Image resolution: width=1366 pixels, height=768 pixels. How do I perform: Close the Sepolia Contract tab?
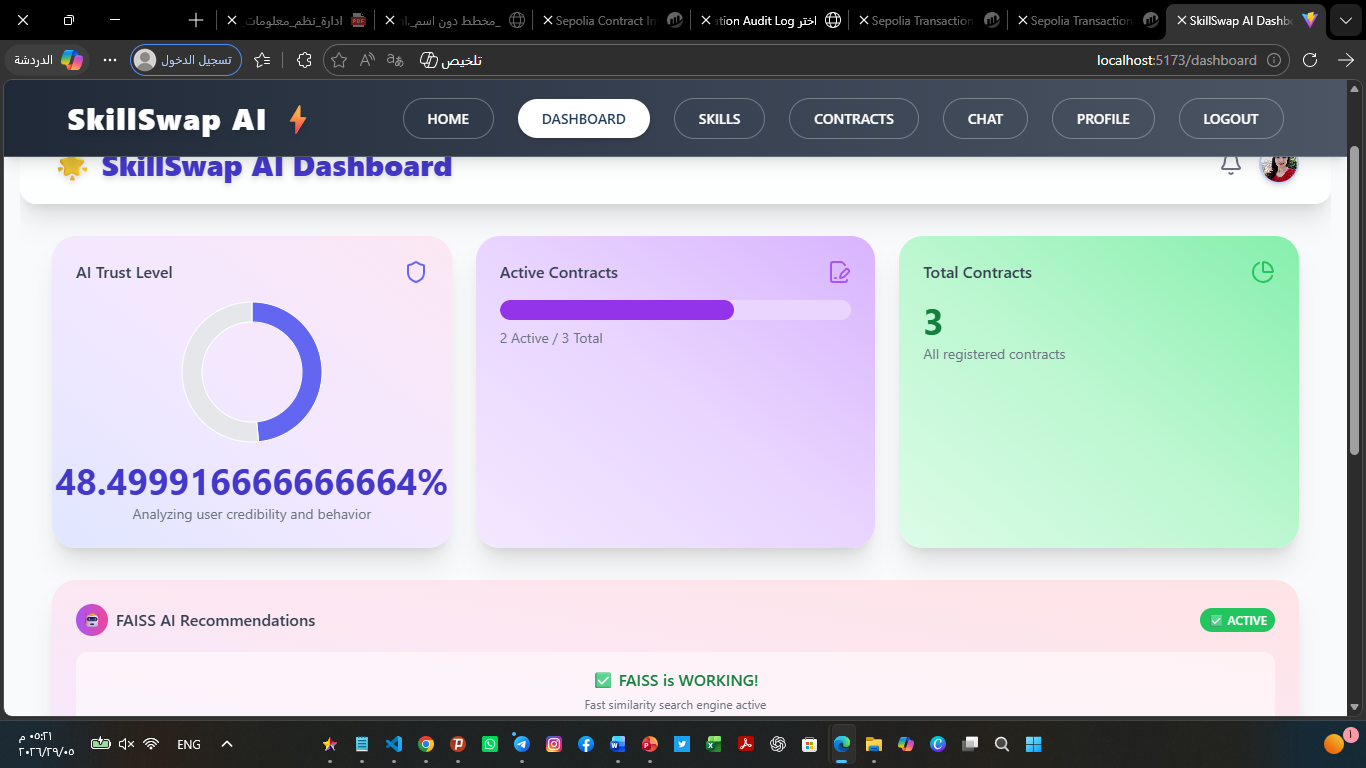(x=548, y=20)
